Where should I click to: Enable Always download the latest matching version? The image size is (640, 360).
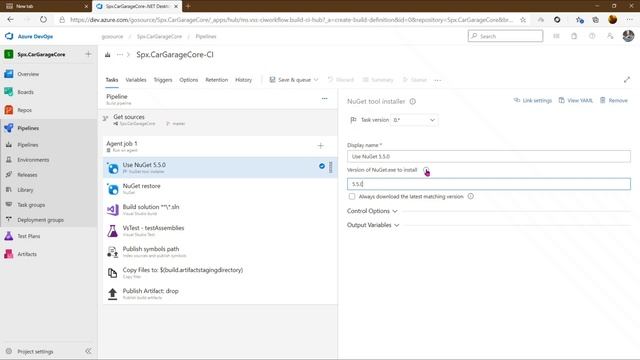(x=352, y=196)
